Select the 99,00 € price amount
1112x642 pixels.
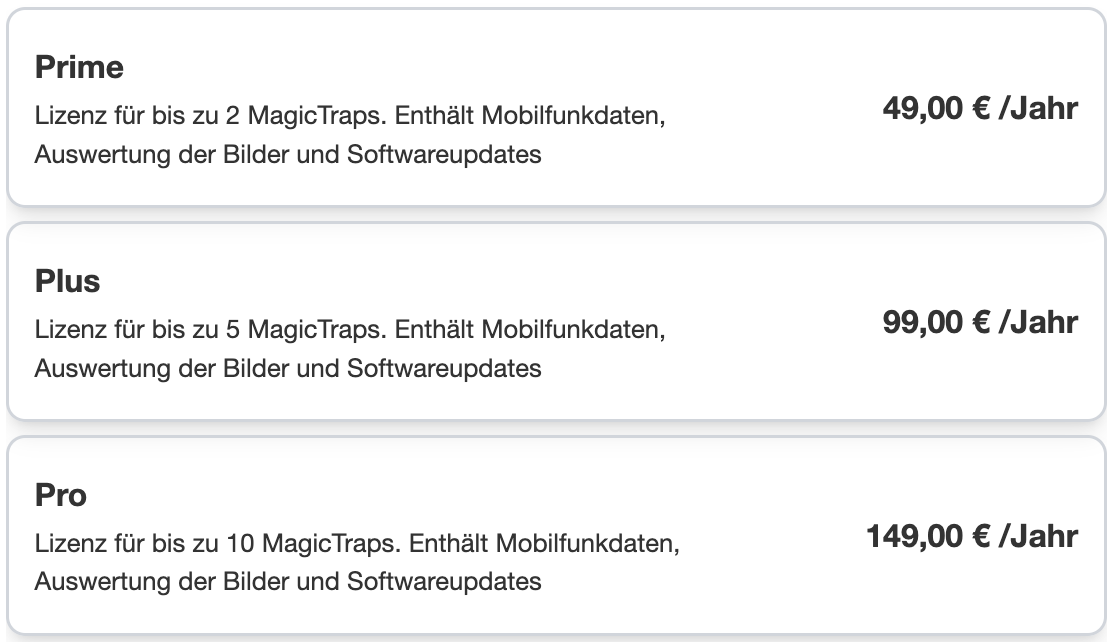(x=936, y=322)
